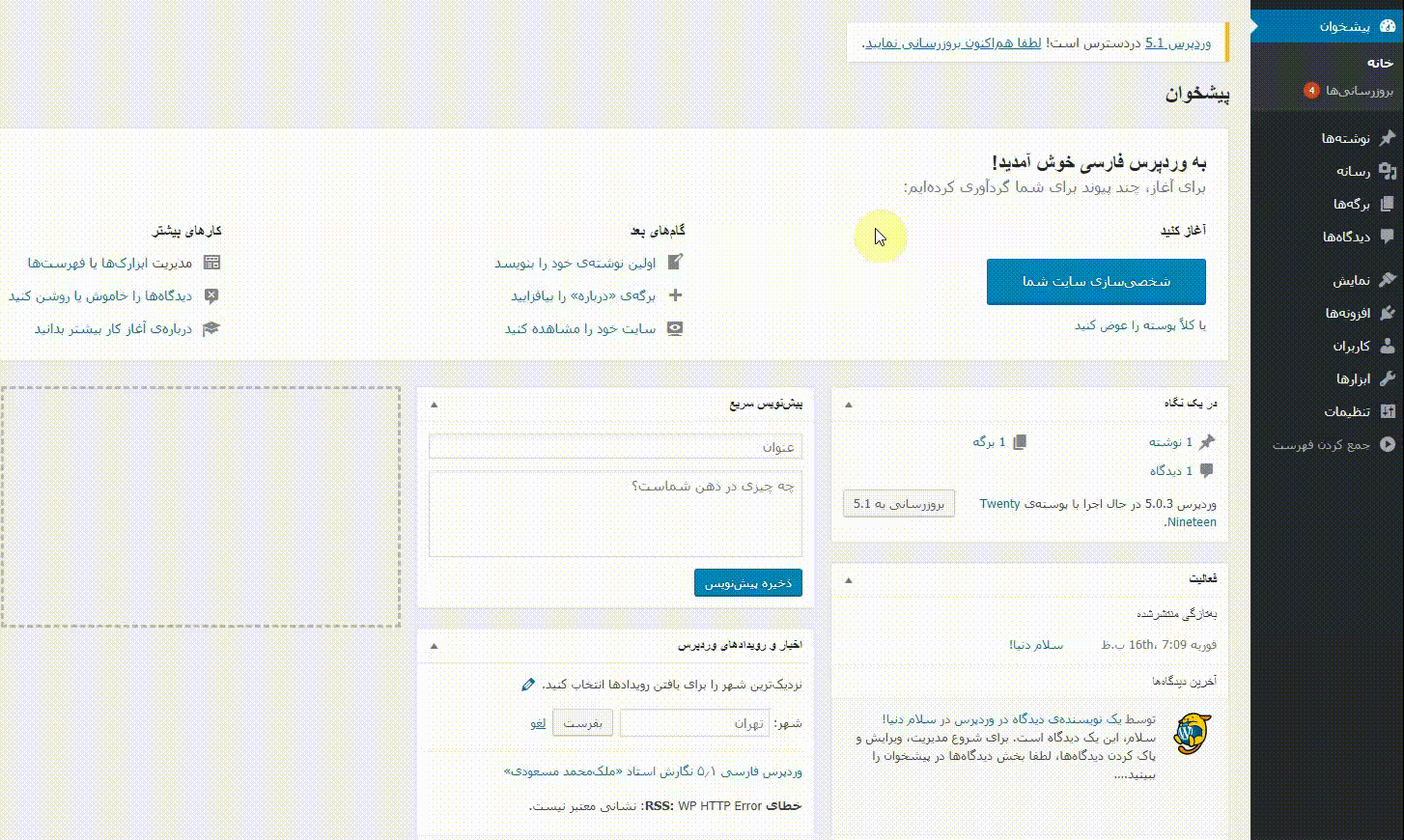Collapse the 'در یک نگاه' widget
Image resolution: width=1404 pixels, height=840 pixels.
[x=849, y=405]
